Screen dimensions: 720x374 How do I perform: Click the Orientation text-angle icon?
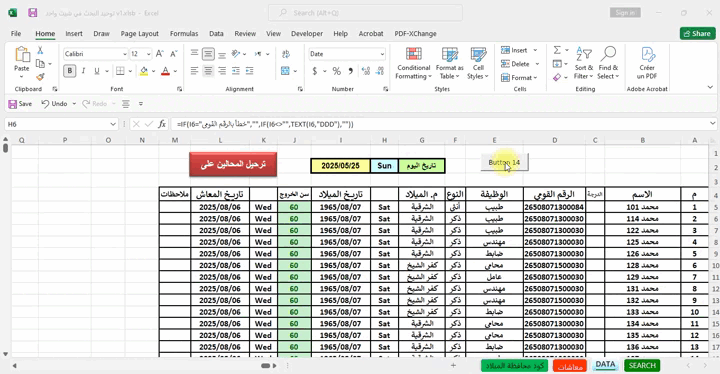click(236, 54)
